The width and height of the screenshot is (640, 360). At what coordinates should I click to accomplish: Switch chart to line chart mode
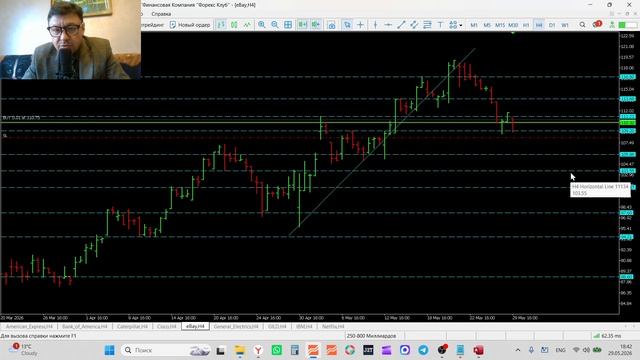point(247,25)
